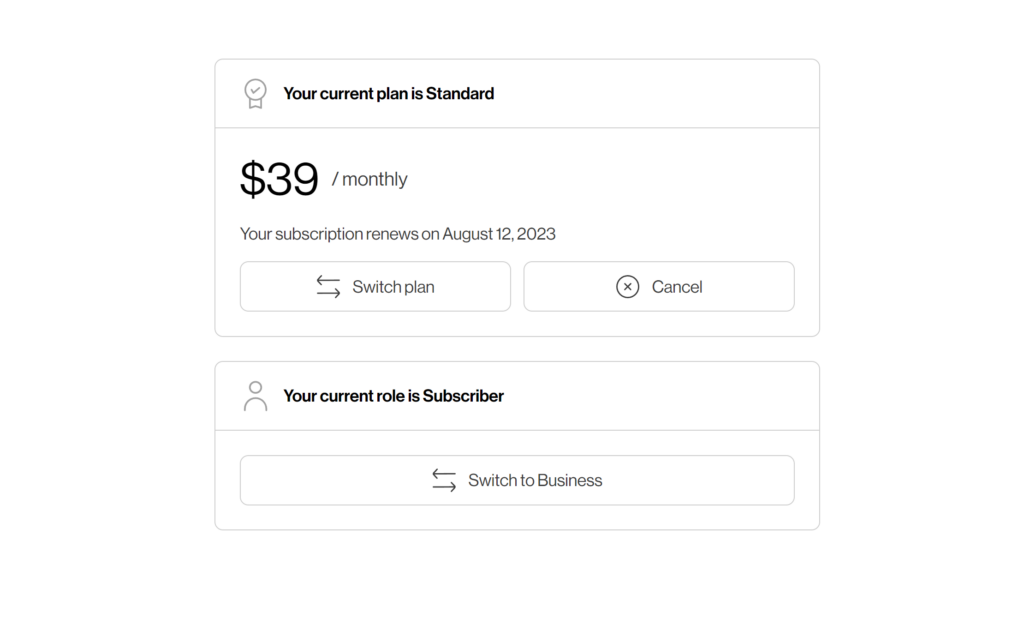Screen dimensions: 1024x631
Task: Click the "Switch plan" text label
Action: 393,287
